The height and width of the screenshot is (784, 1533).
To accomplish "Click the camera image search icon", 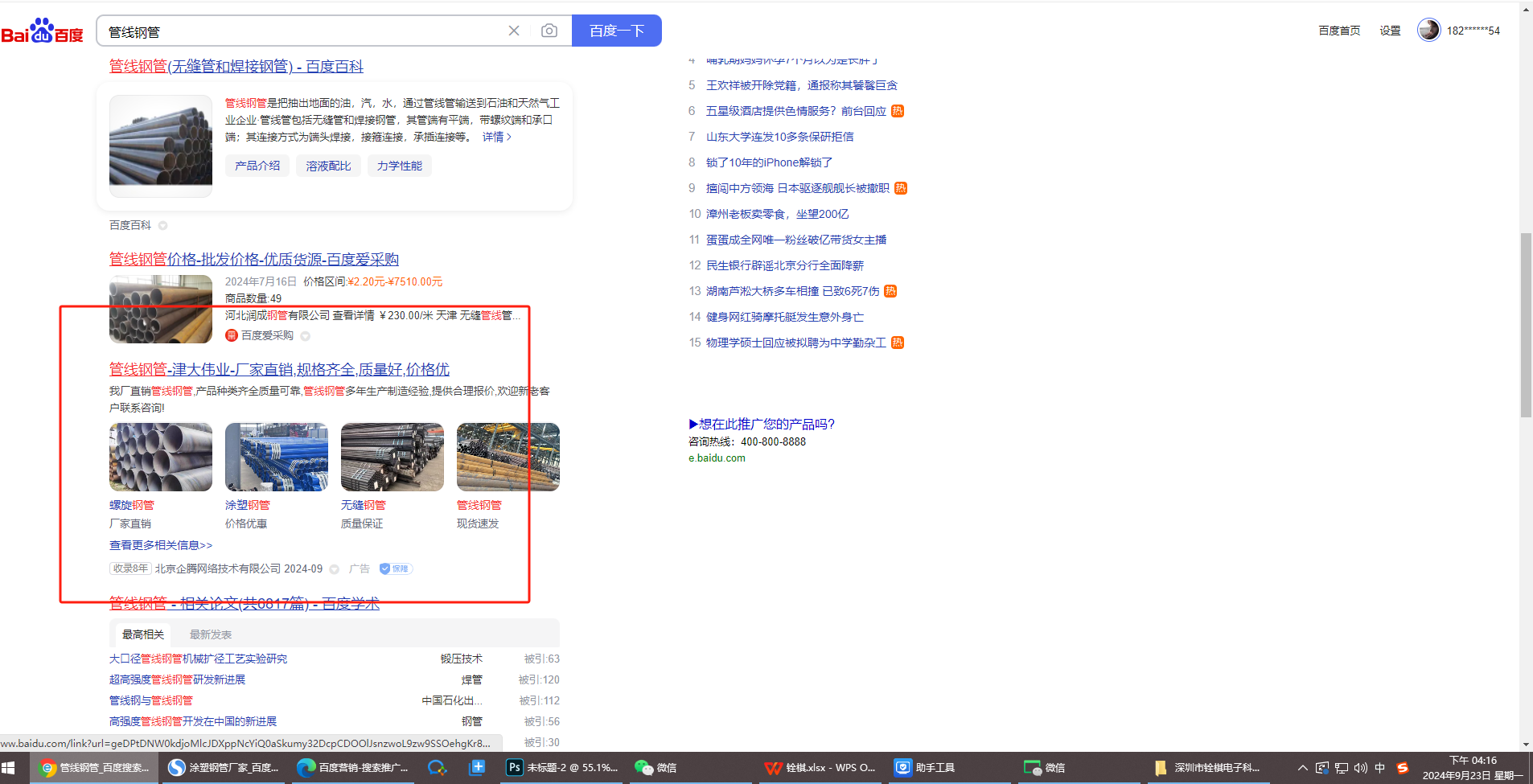I will coord(549,31).
